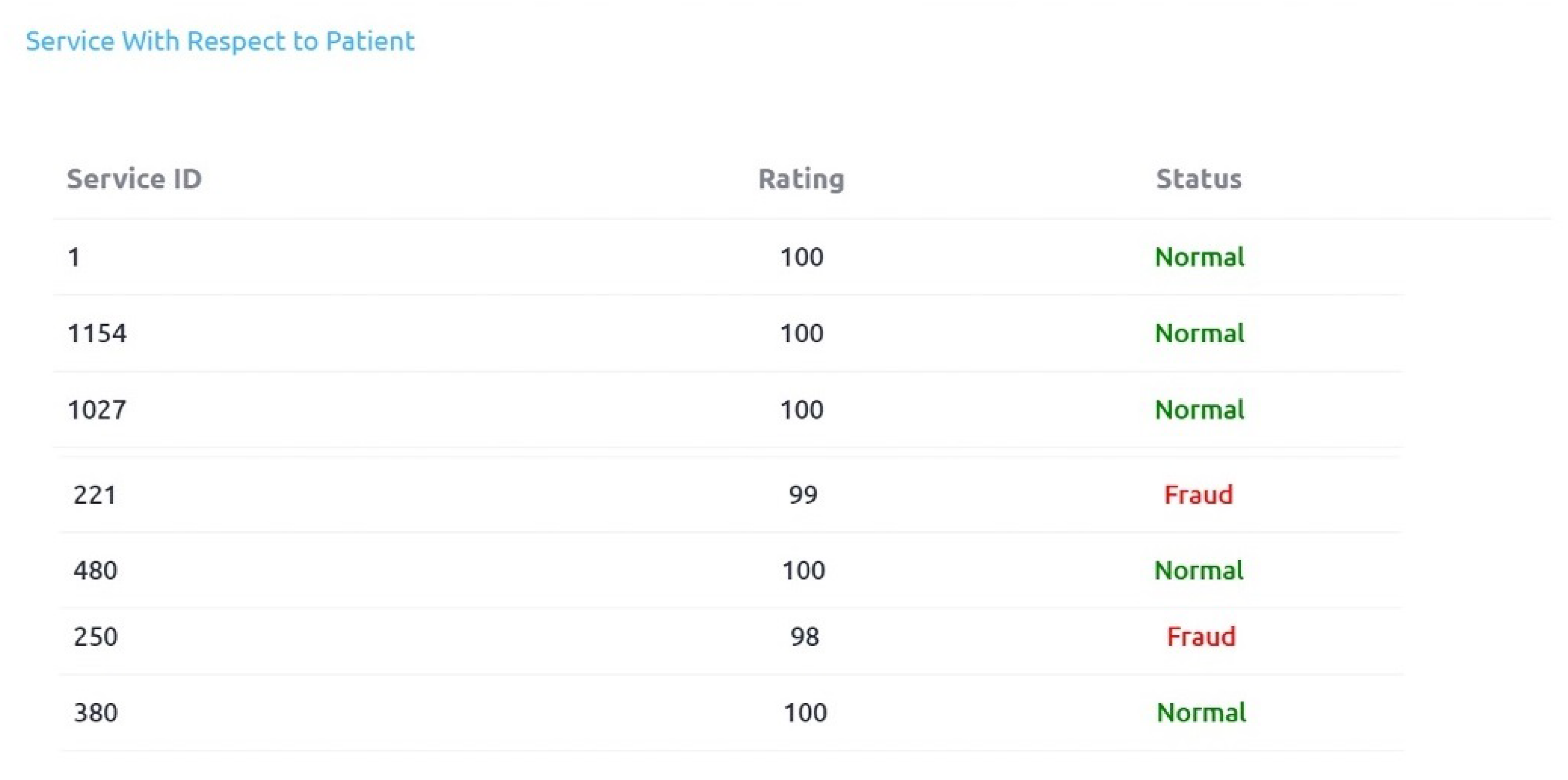Click the Rating column header

point(801,179)
